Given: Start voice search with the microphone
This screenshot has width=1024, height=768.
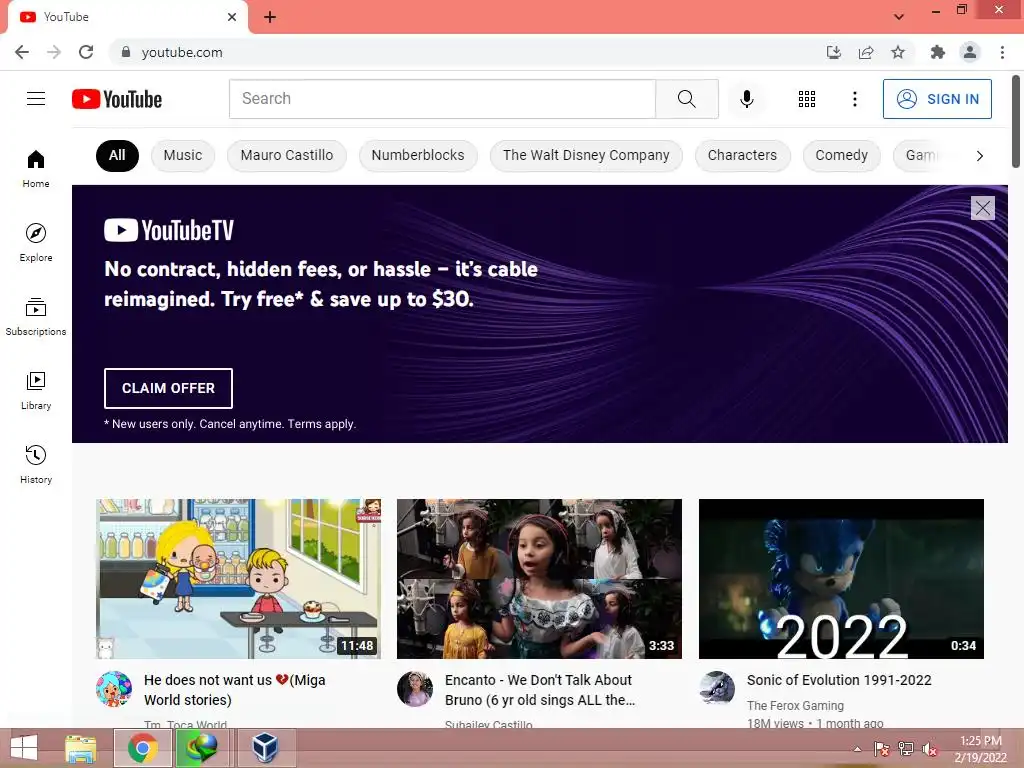Looking at the screenshot, I should [x=746, y=99].
